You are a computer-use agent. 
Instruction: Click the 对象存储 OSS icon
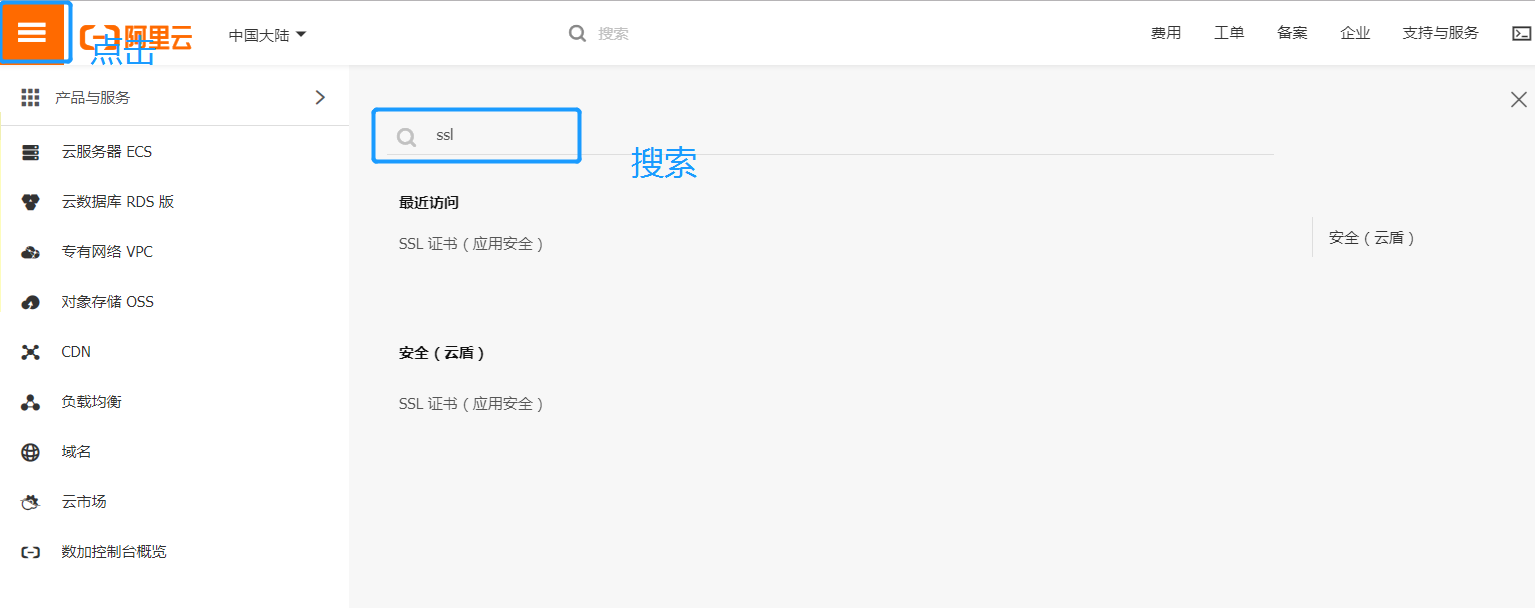(x=31, y=302)
